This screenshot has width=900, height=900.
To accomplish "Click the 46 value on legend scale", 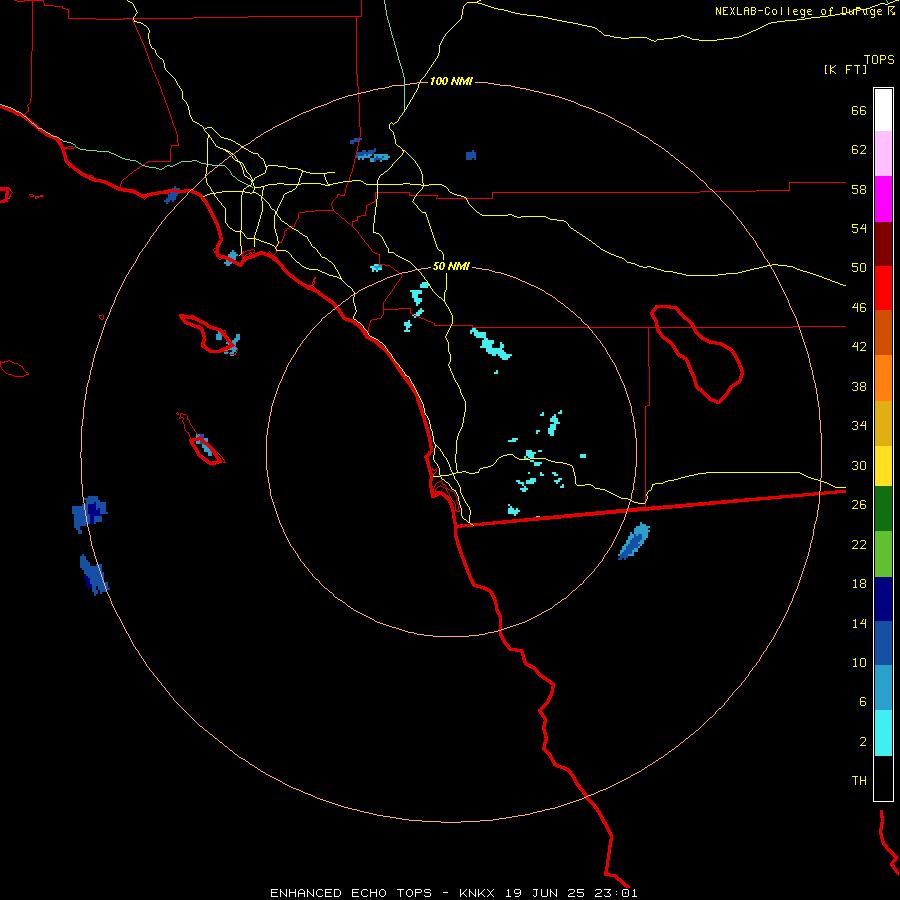I will pyautogui.click(x=859, y=308).
